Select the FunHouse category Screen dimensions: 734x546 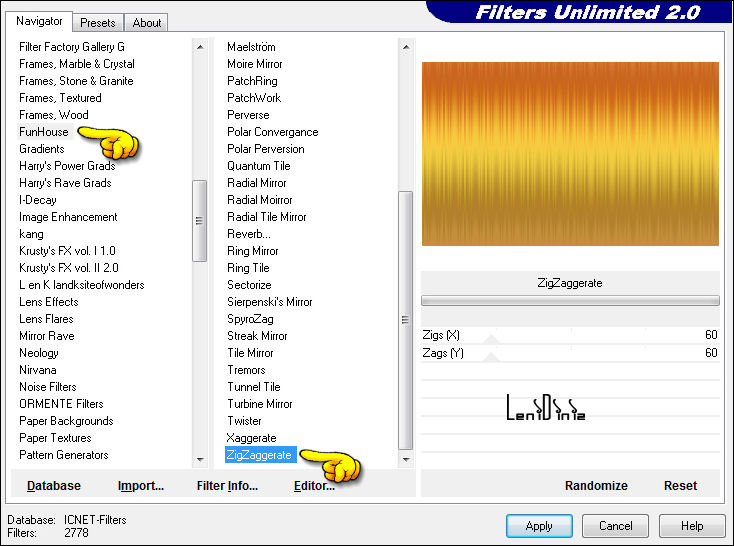(44, 132)
